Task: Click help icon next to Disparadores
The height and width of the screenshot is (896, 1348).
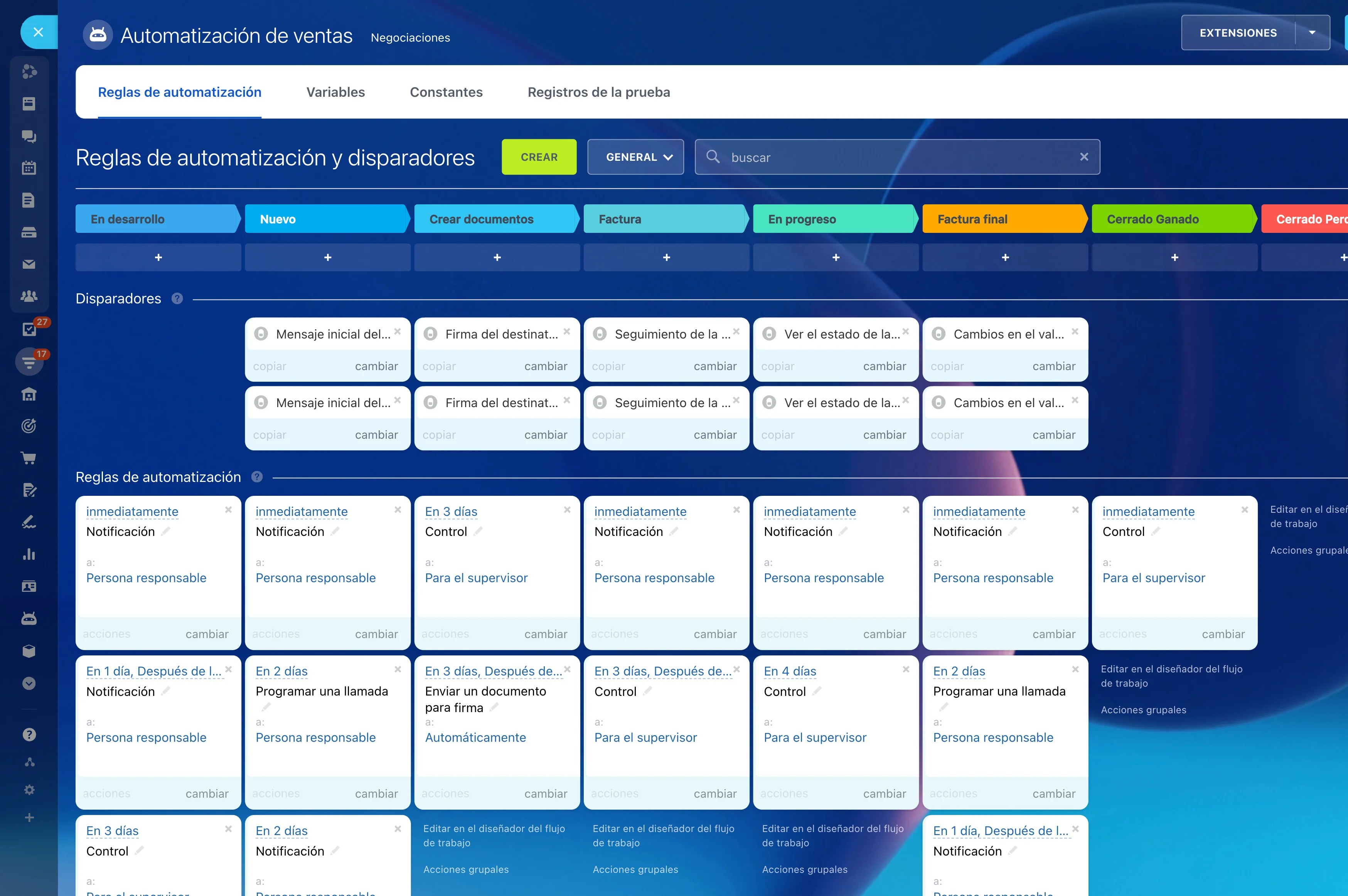Action: [177, 298]
